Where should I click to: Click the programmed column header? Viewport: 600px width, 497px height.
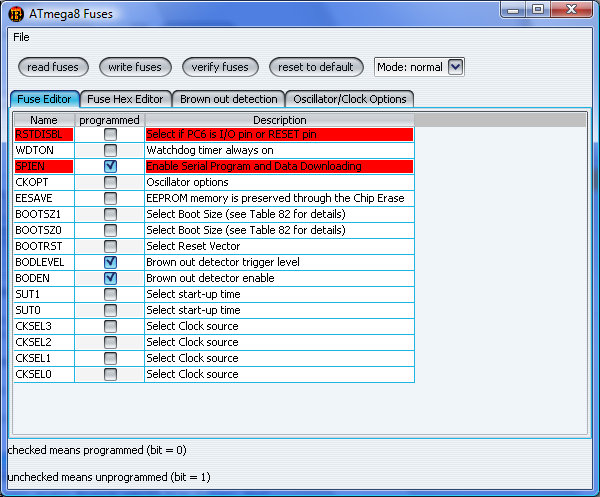click(x=109, y=120)
